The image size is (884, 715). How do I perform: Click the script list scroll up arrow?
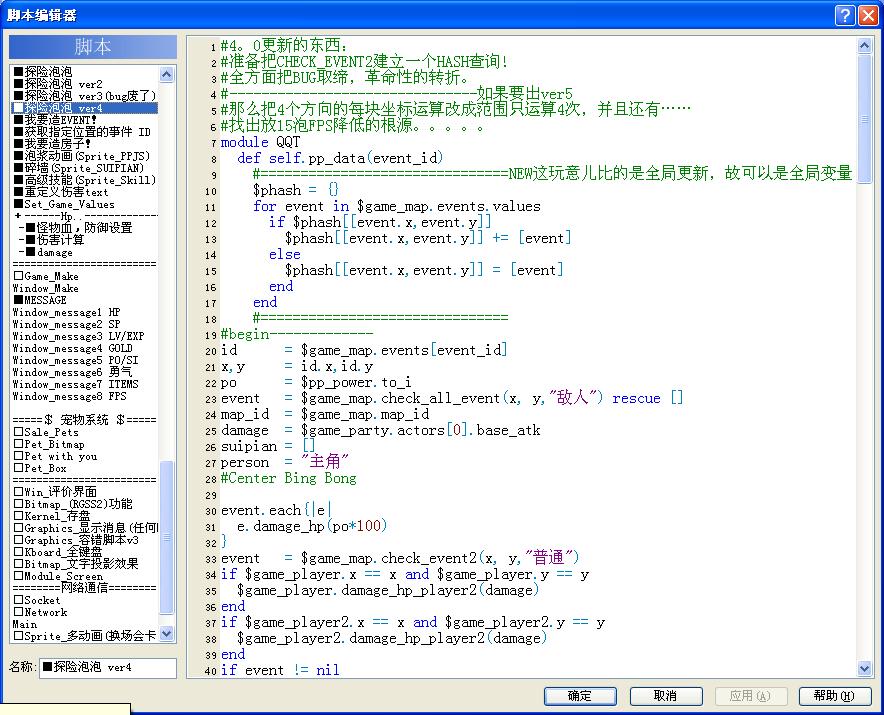(x=166, y=74)
